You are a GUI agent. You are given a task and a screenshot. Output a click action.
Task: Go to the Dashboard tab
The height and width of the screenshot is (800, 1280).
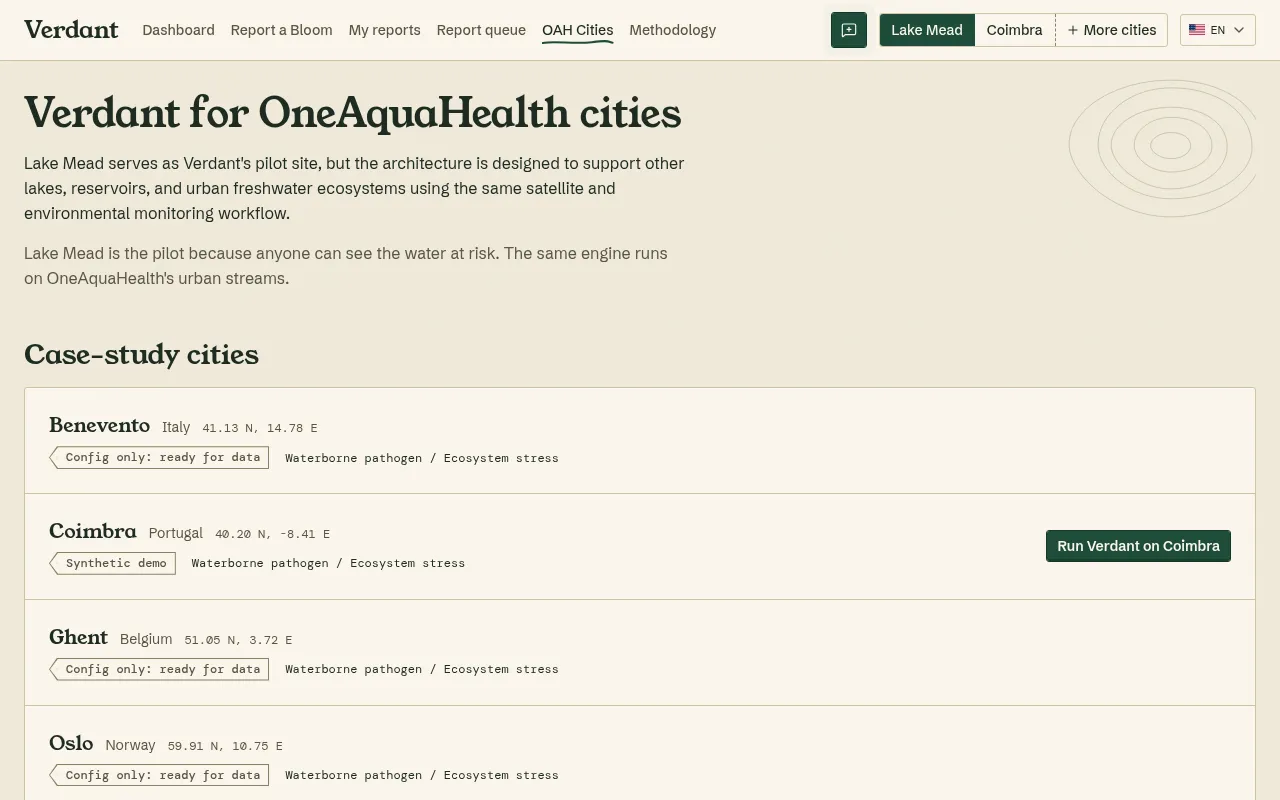tap(178, 30)
